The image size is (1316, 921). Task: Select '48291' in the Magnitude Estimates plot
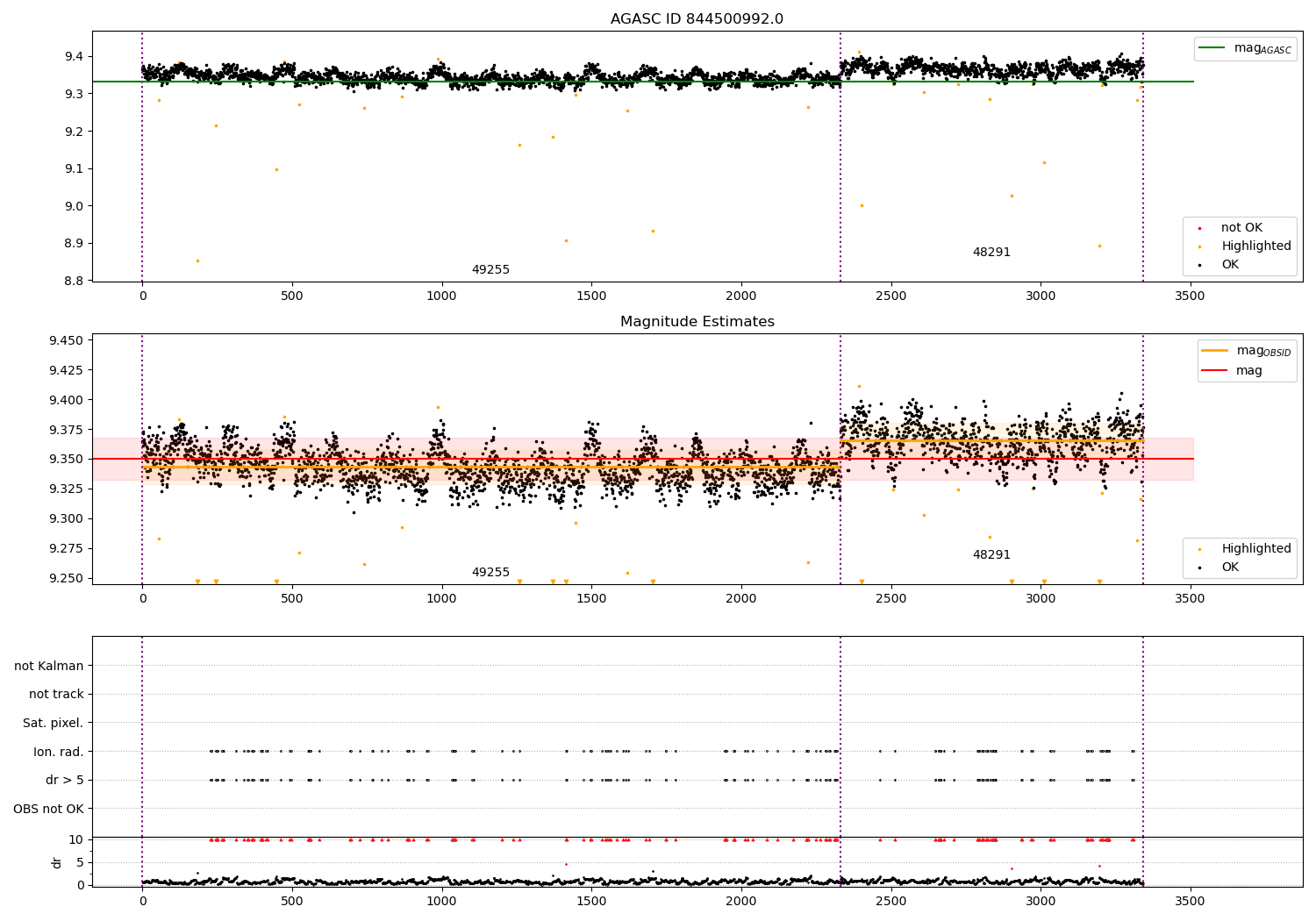[991, 555]
